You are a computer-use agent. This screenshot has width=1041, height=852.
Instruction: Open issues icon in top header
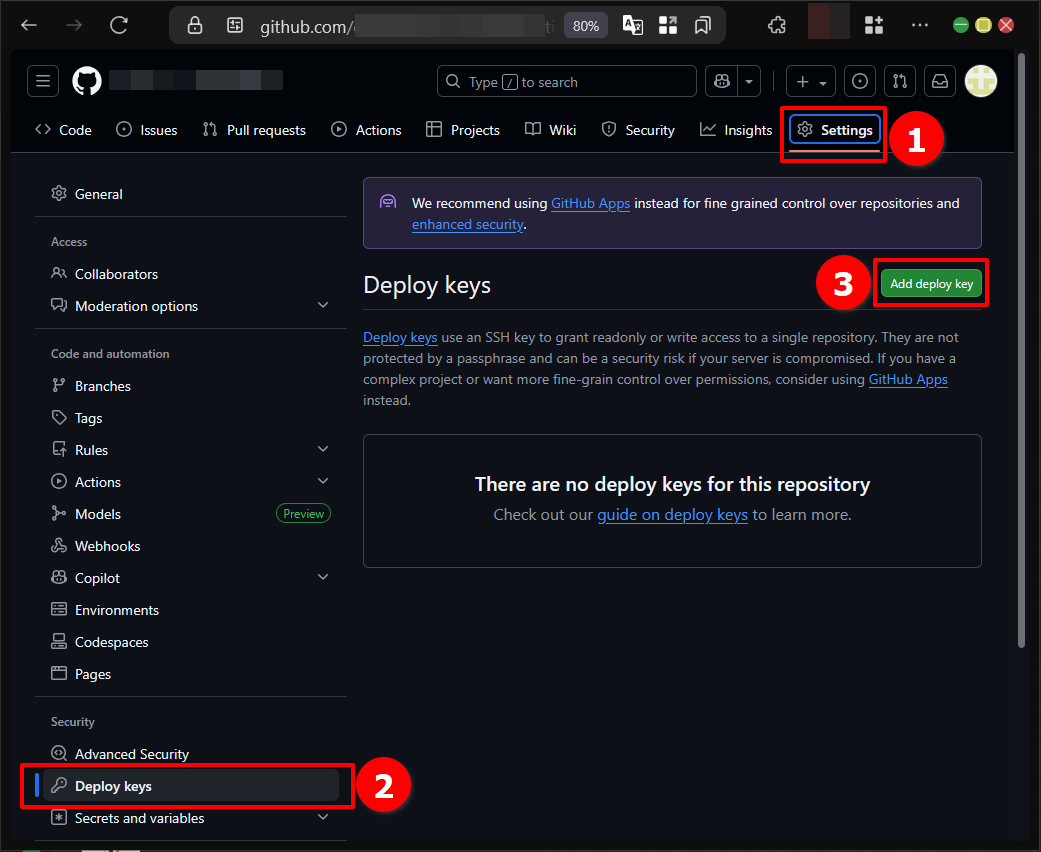861,82
